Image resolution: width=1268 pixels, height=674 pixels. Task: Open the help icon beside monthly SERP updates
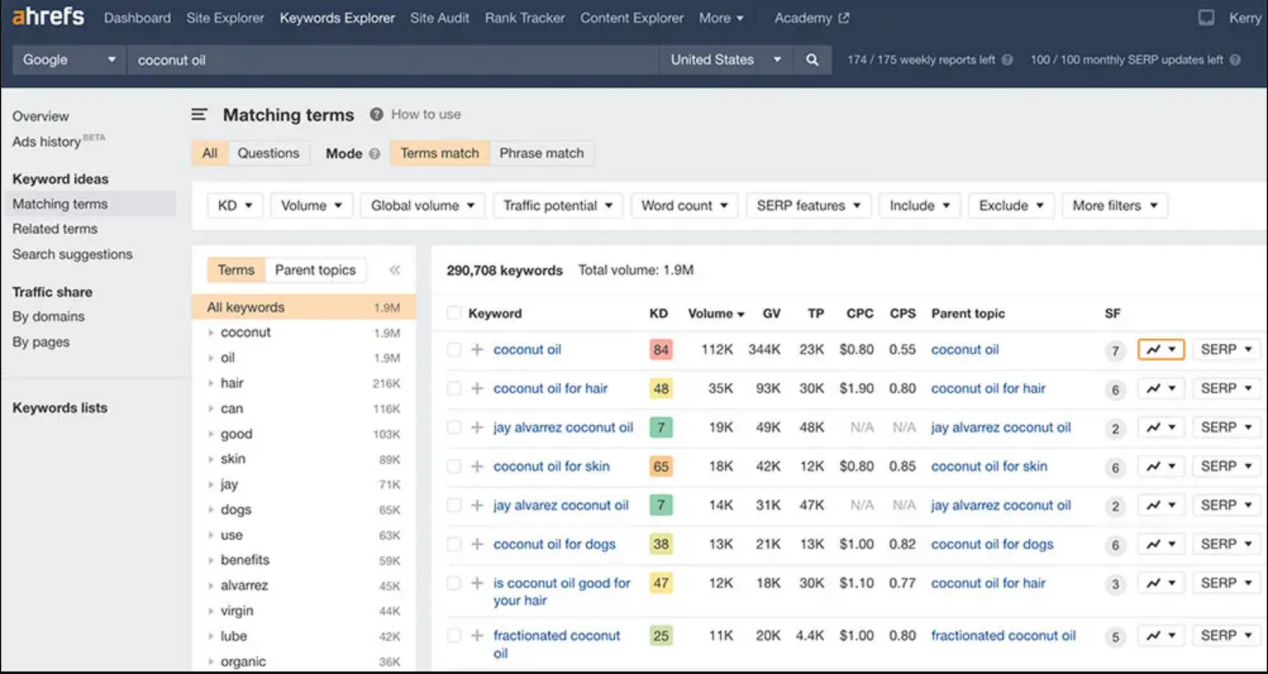tap(1235, 60)
